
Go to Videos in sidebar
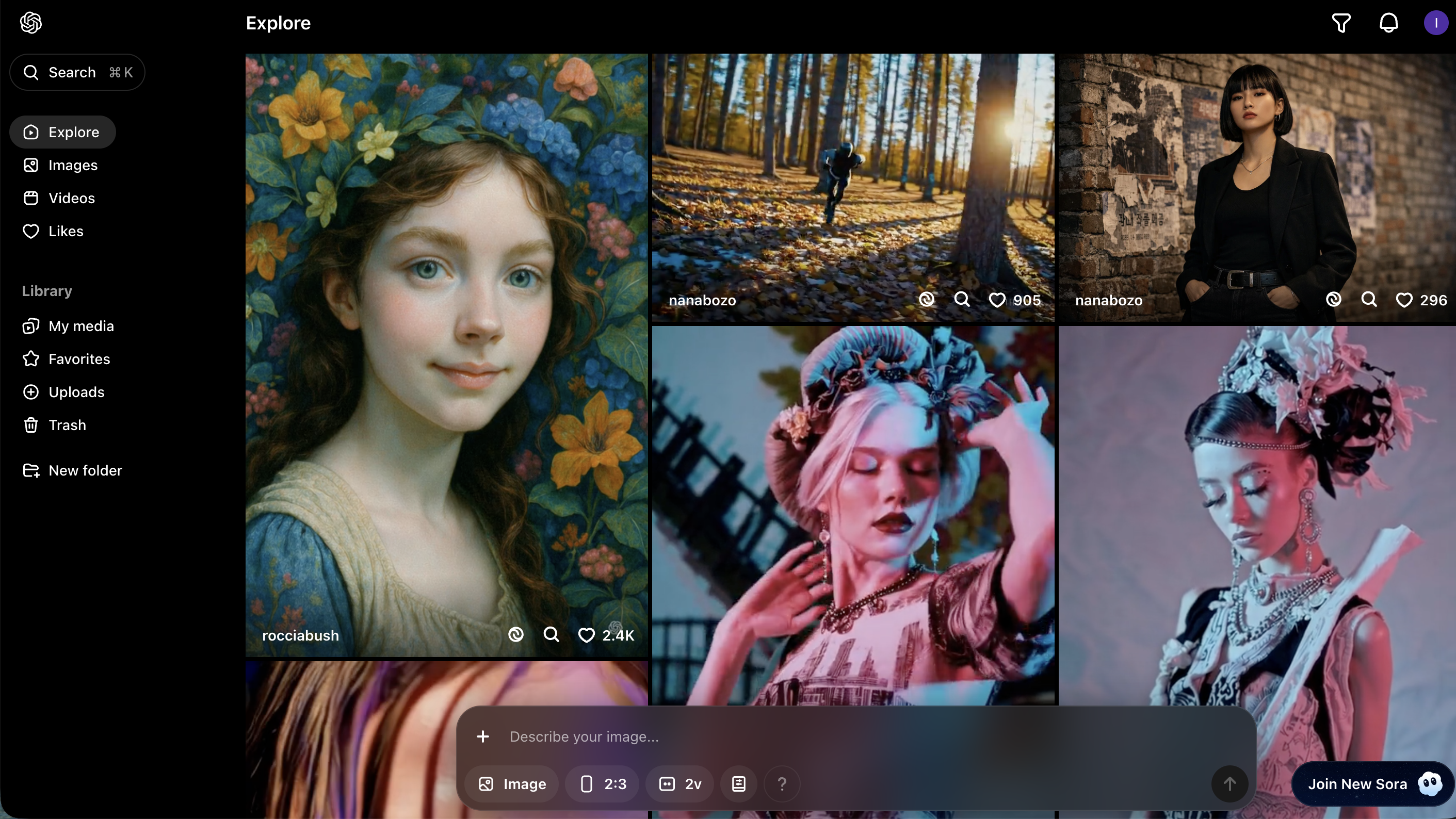[x=71, y=198]
